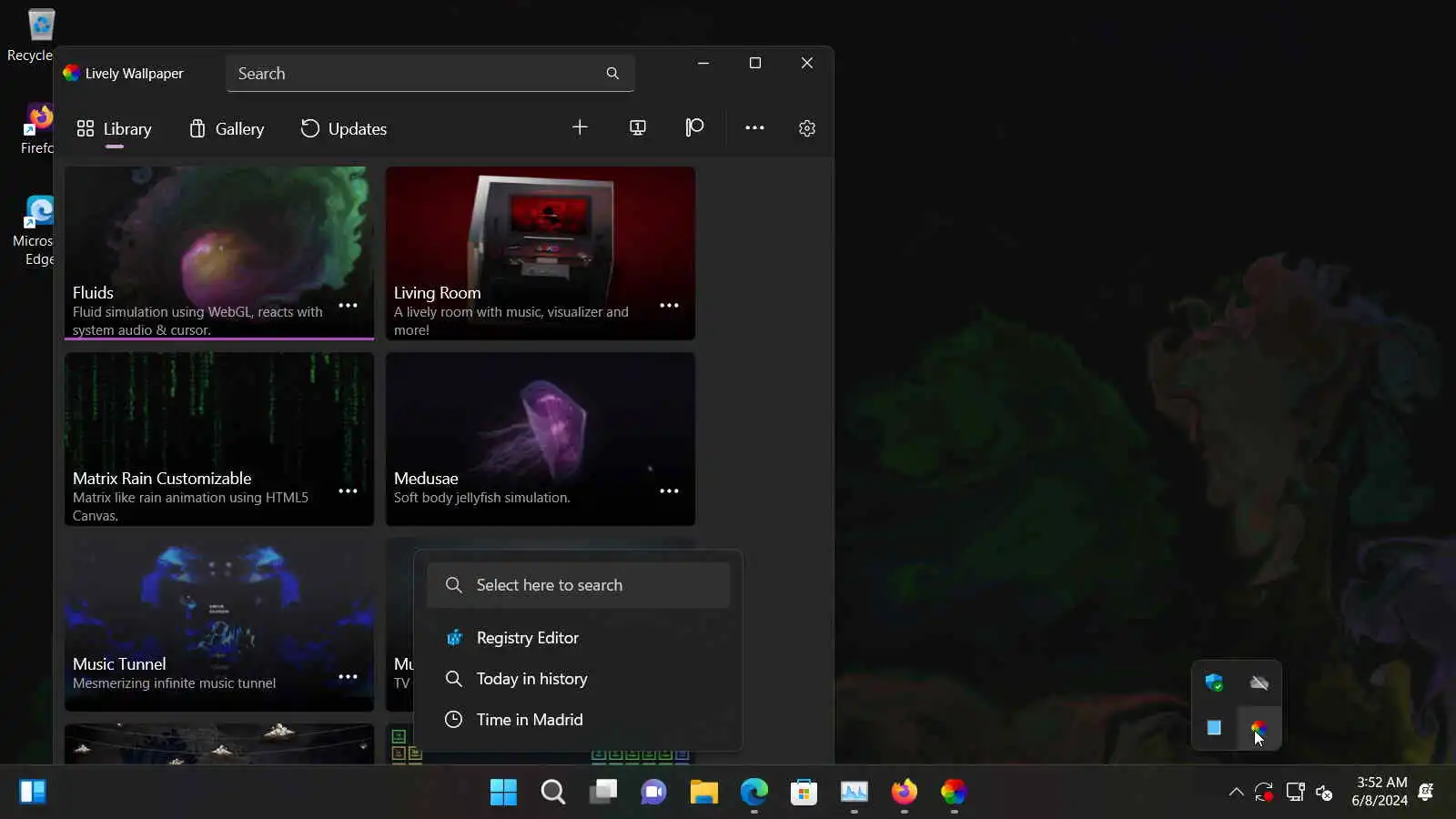Select the Fluids wallpaper thumbnail
This screenshot has height=819, width=1456.
[219, 253]
